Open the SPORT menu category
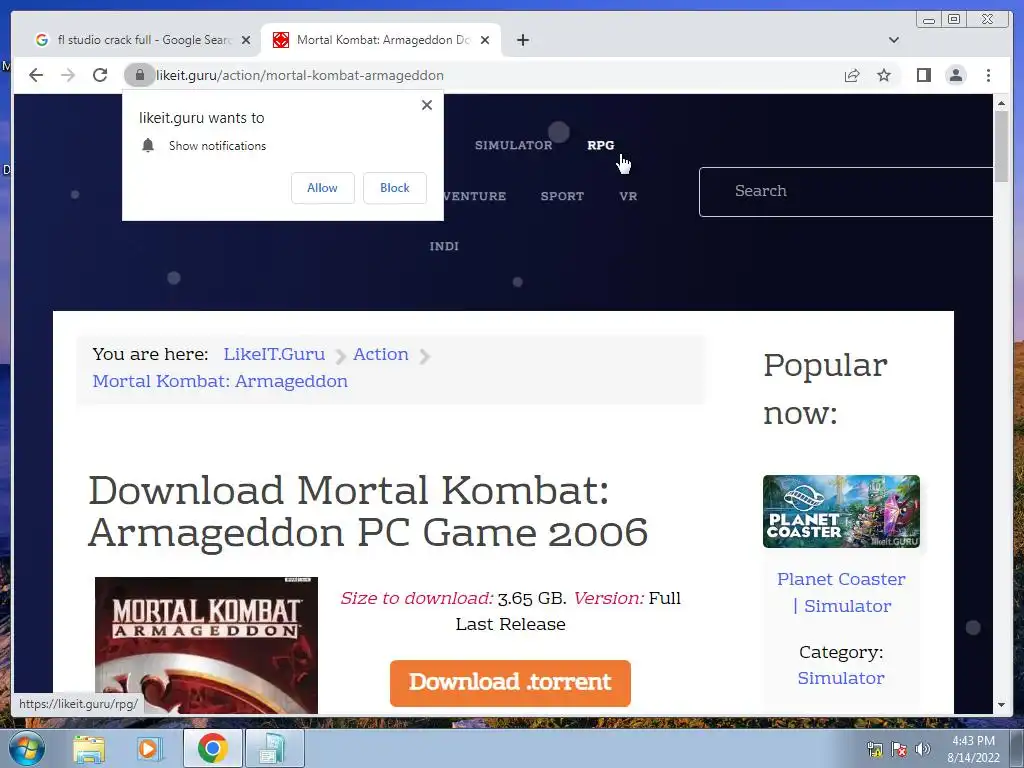This screenshot has height=768, width=1024. [x=562, y=196]
